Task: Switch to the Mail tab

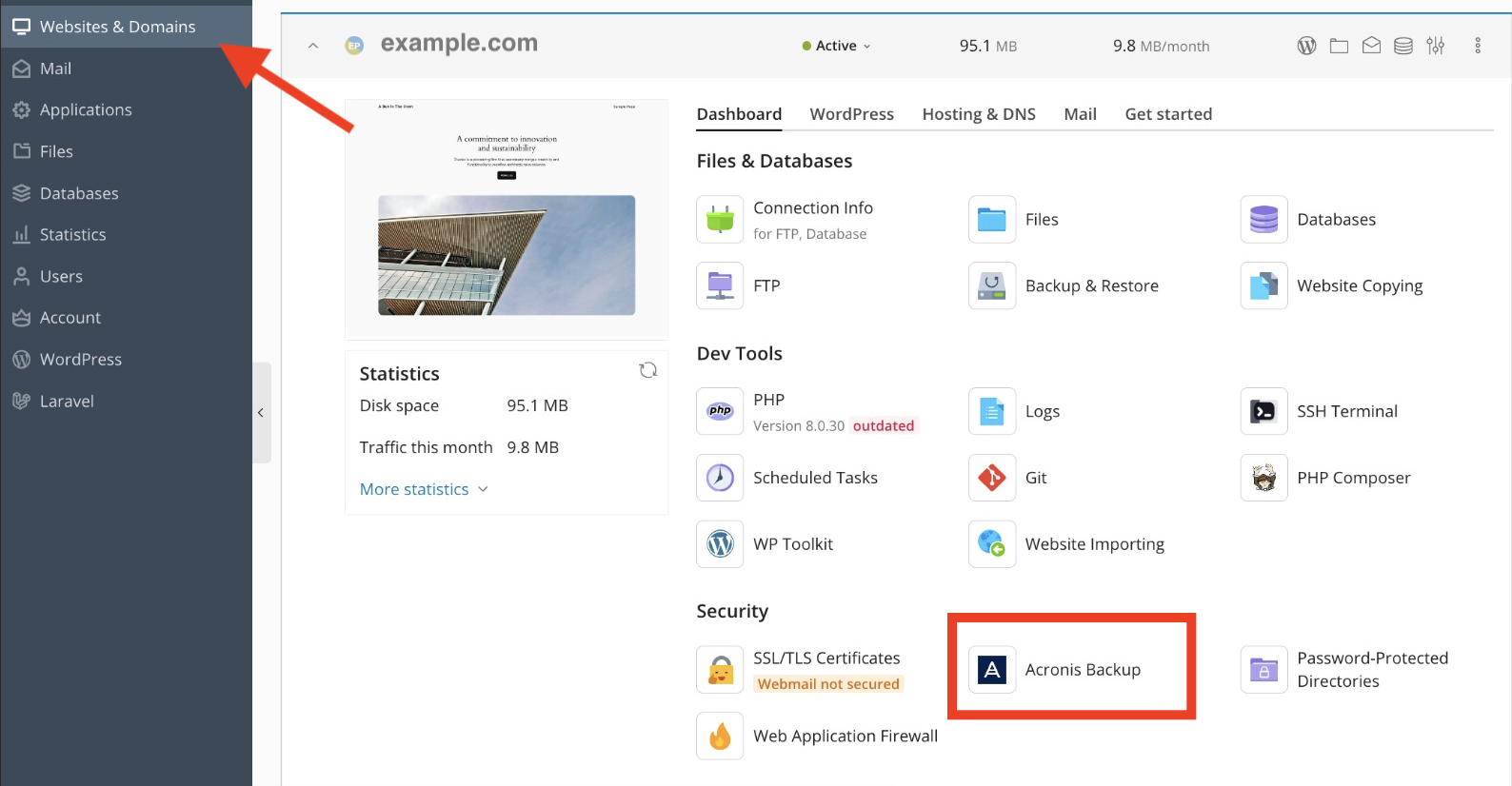Action: click(x=1081, y=114)
